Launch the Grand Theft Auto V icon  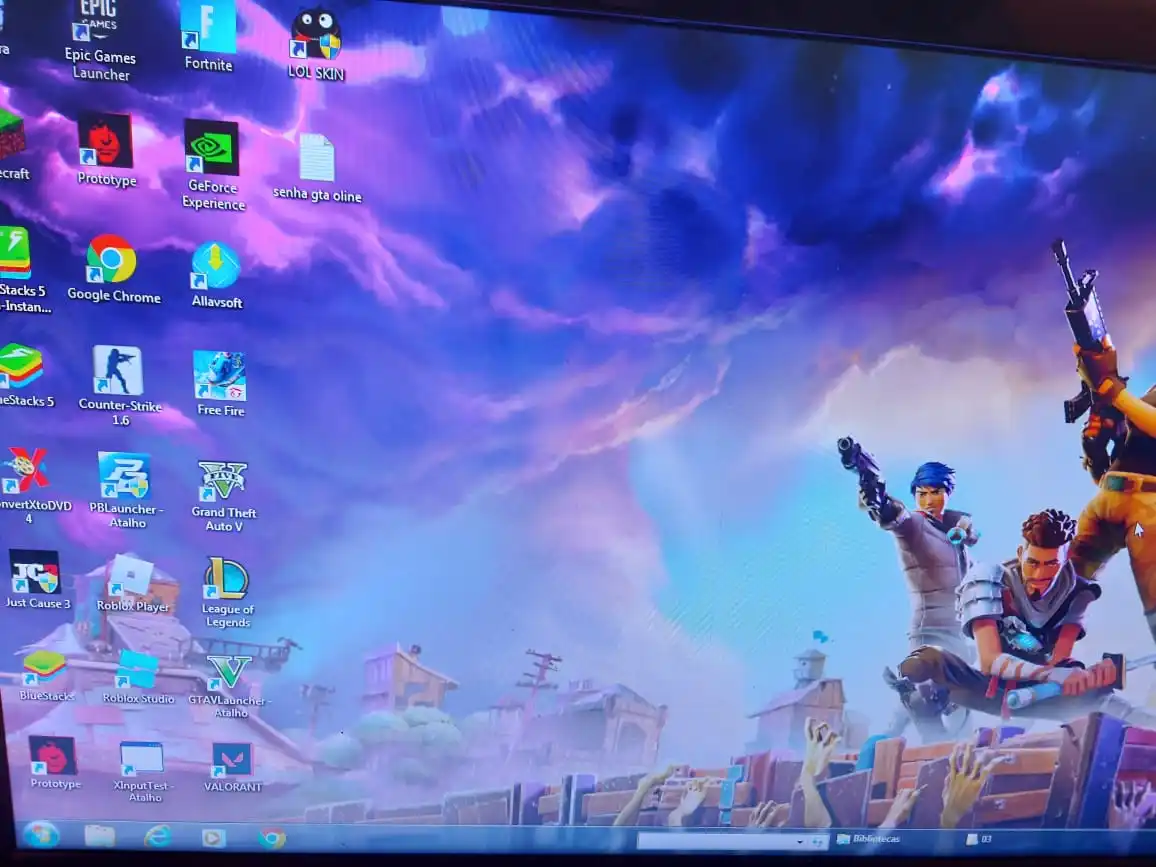[x=223, y=496]
